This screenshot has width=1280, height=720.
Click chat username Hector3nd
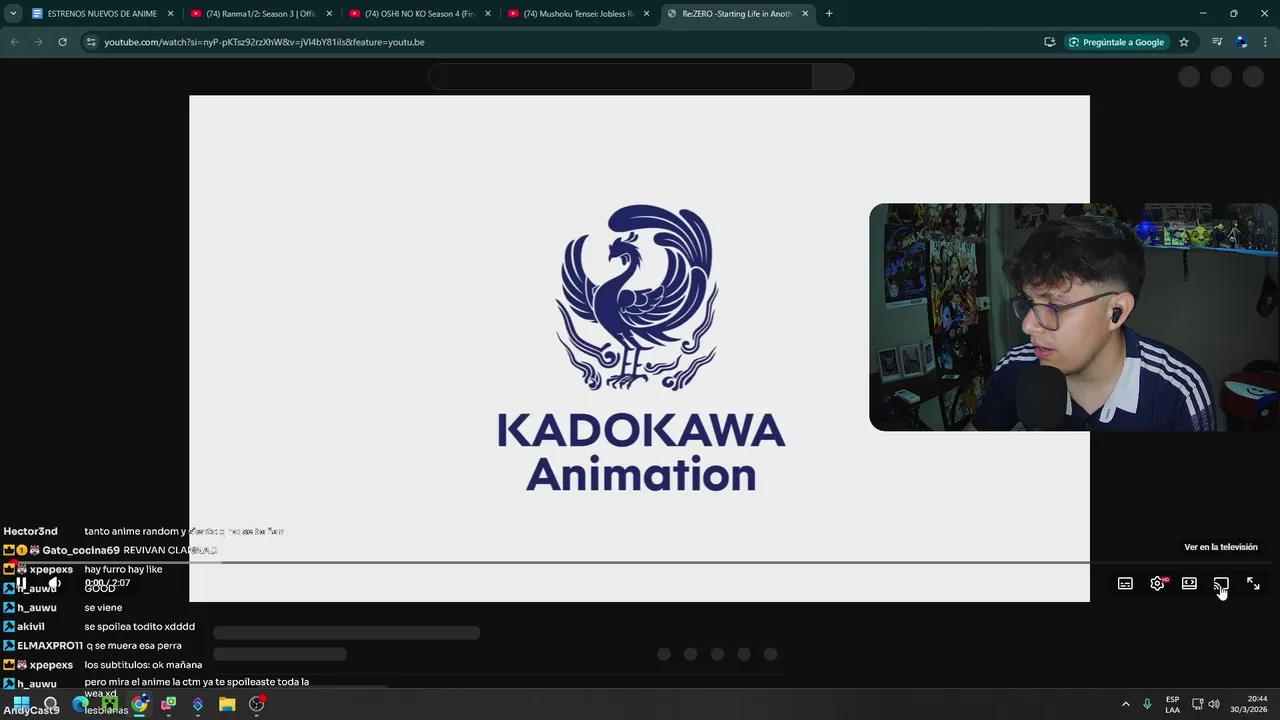click(30, 531)
